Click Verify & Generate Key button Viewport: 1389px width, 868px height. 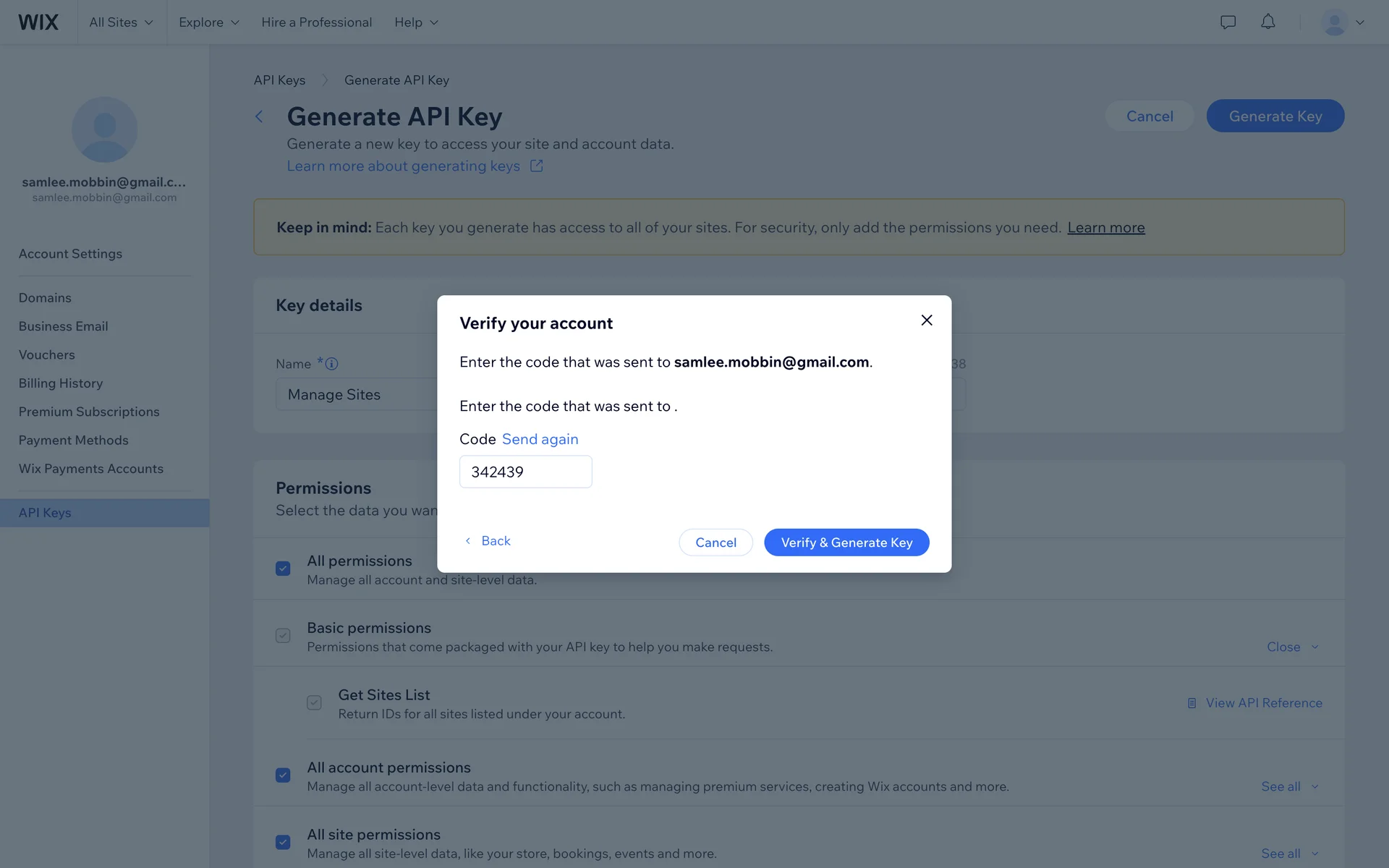[846, 542]
